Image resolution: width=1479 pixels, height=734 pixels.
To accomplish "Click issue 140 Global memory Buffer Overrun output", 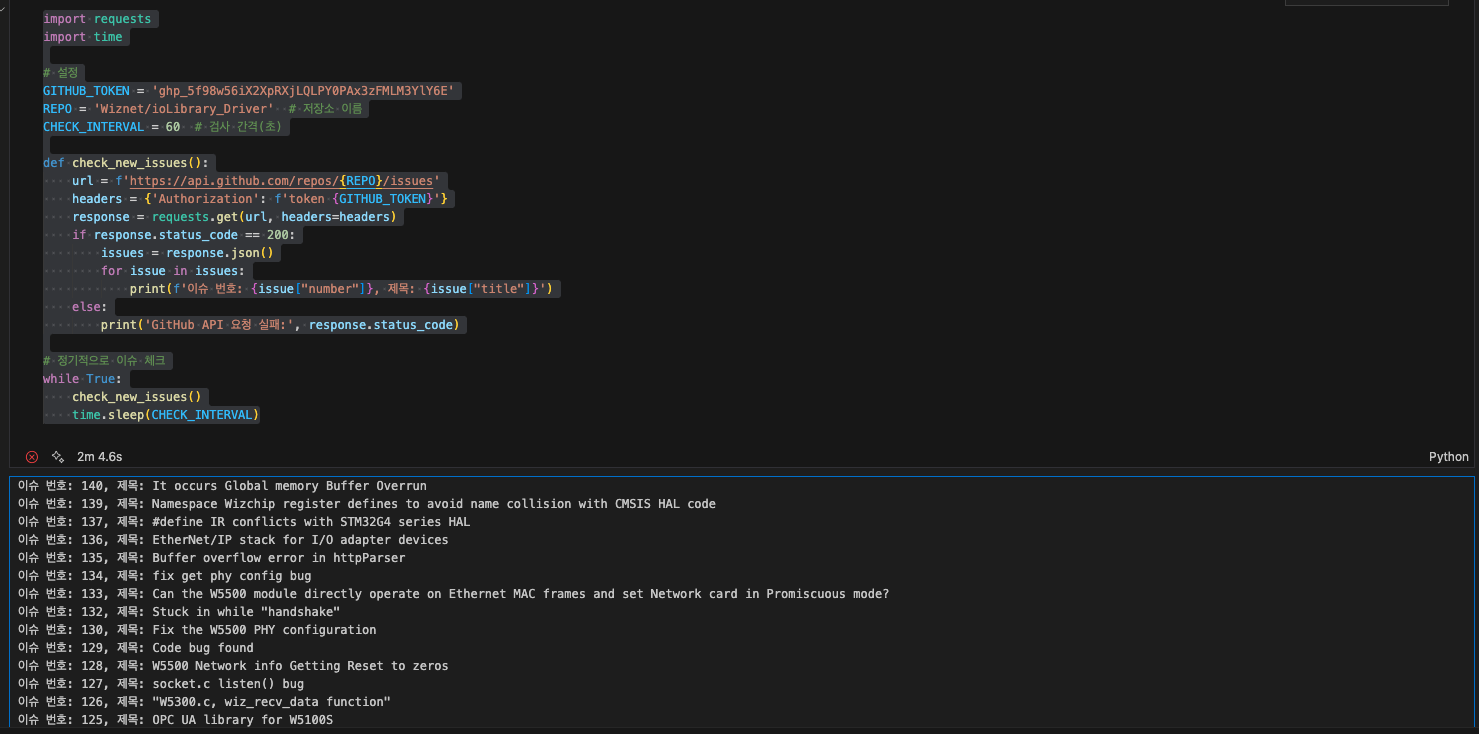I will pyautogui.click(x=222, y=486).
